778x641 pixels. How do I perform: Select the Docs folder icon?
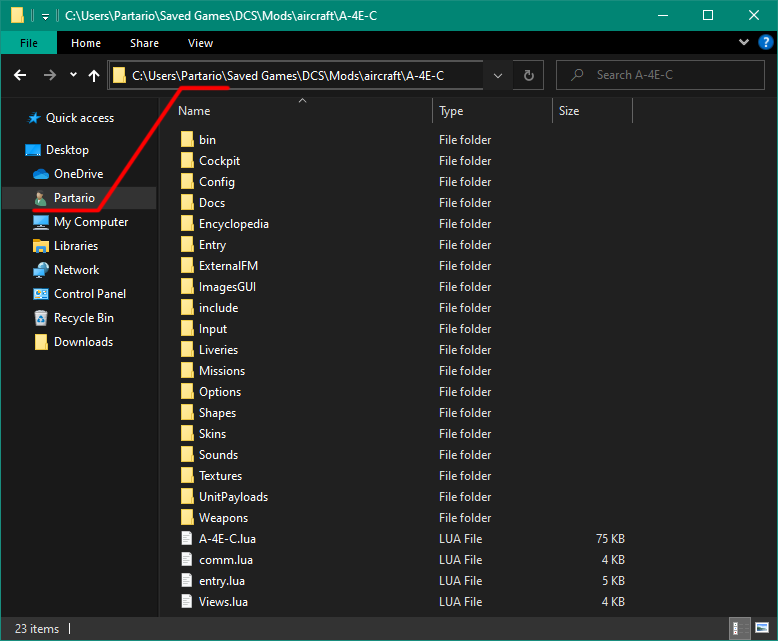coord(187,202)
